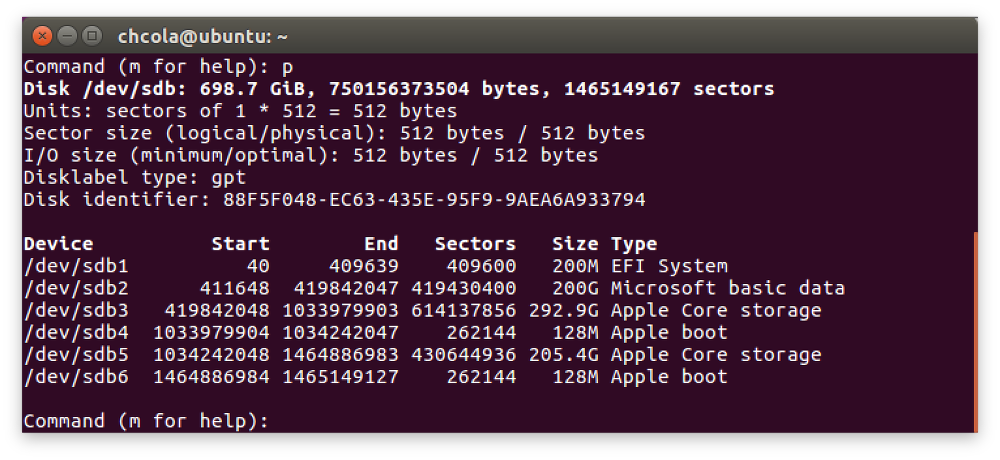
Task: Maximize the terminal window
Action: (x=92, y=37)
